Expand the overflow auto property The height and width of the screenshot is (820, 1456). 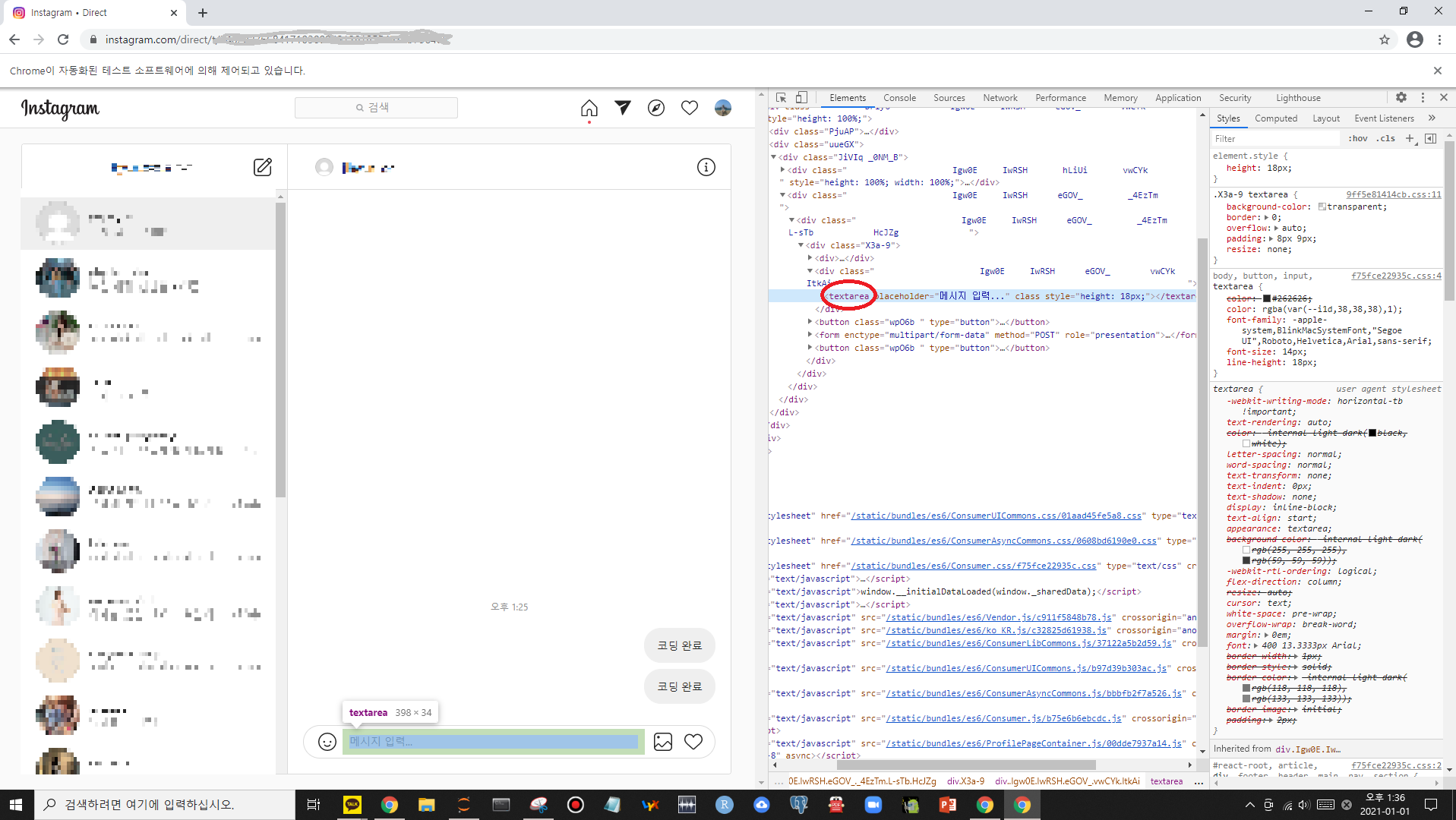pos(1276,229)
